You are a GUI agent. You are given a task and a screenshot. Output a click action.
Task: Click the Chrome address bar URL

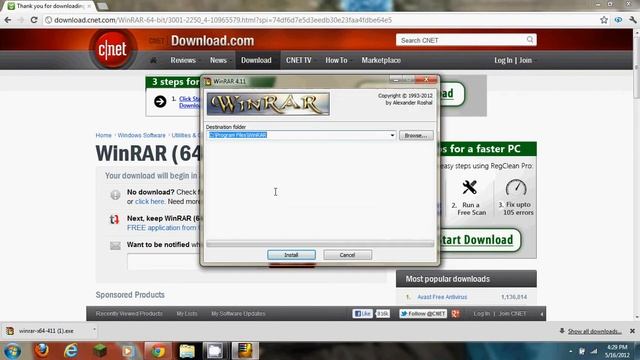[x=223, y=20]
